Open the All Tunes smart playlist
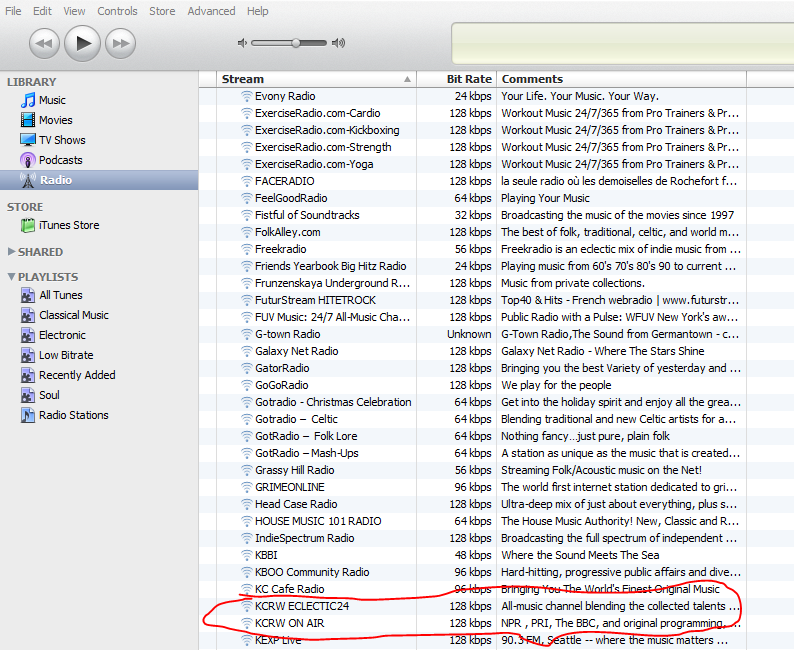 (60, 295)
